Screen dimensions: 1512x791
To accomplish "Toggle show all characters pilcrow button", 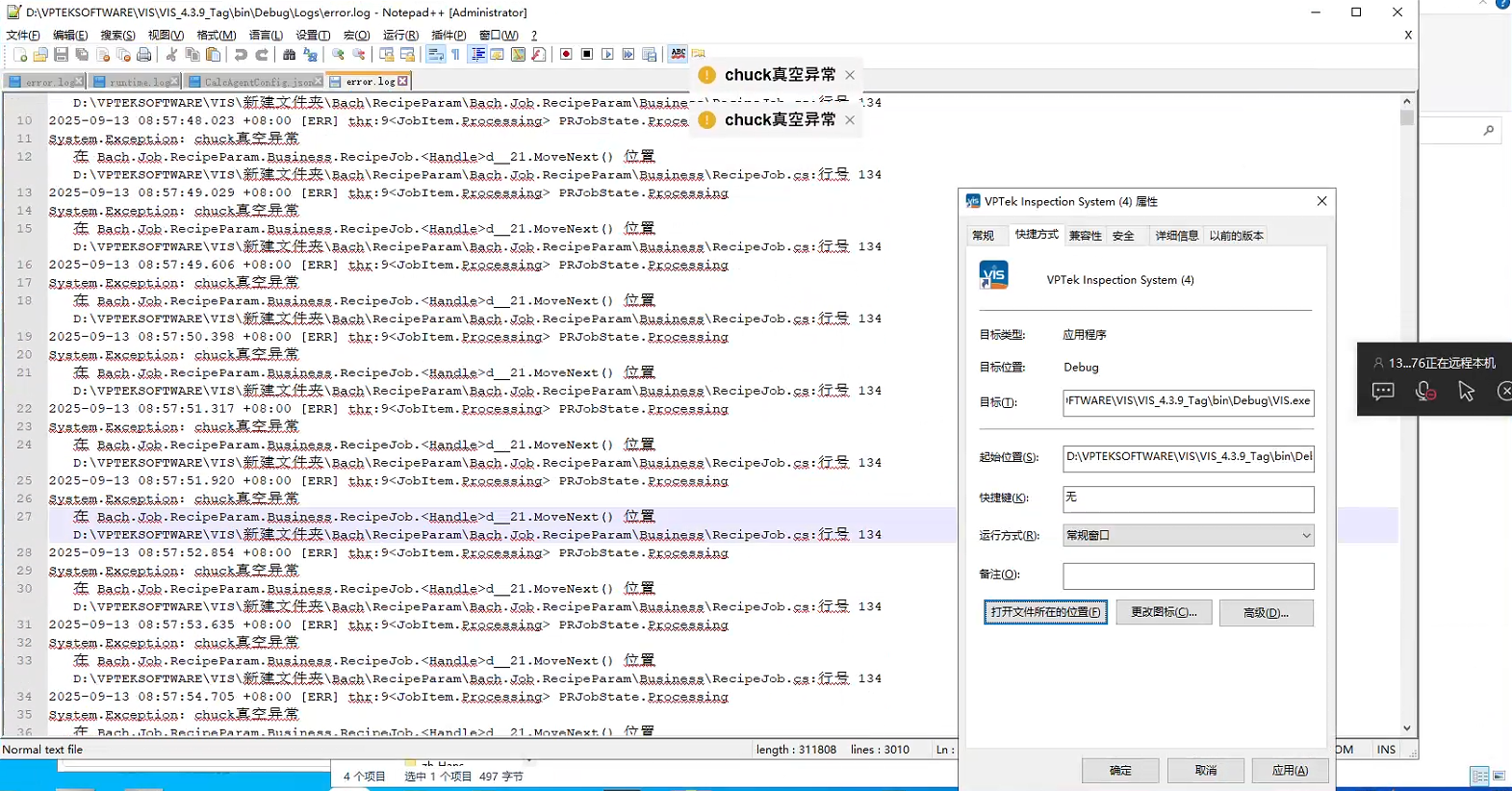I will tap(456, 55).
